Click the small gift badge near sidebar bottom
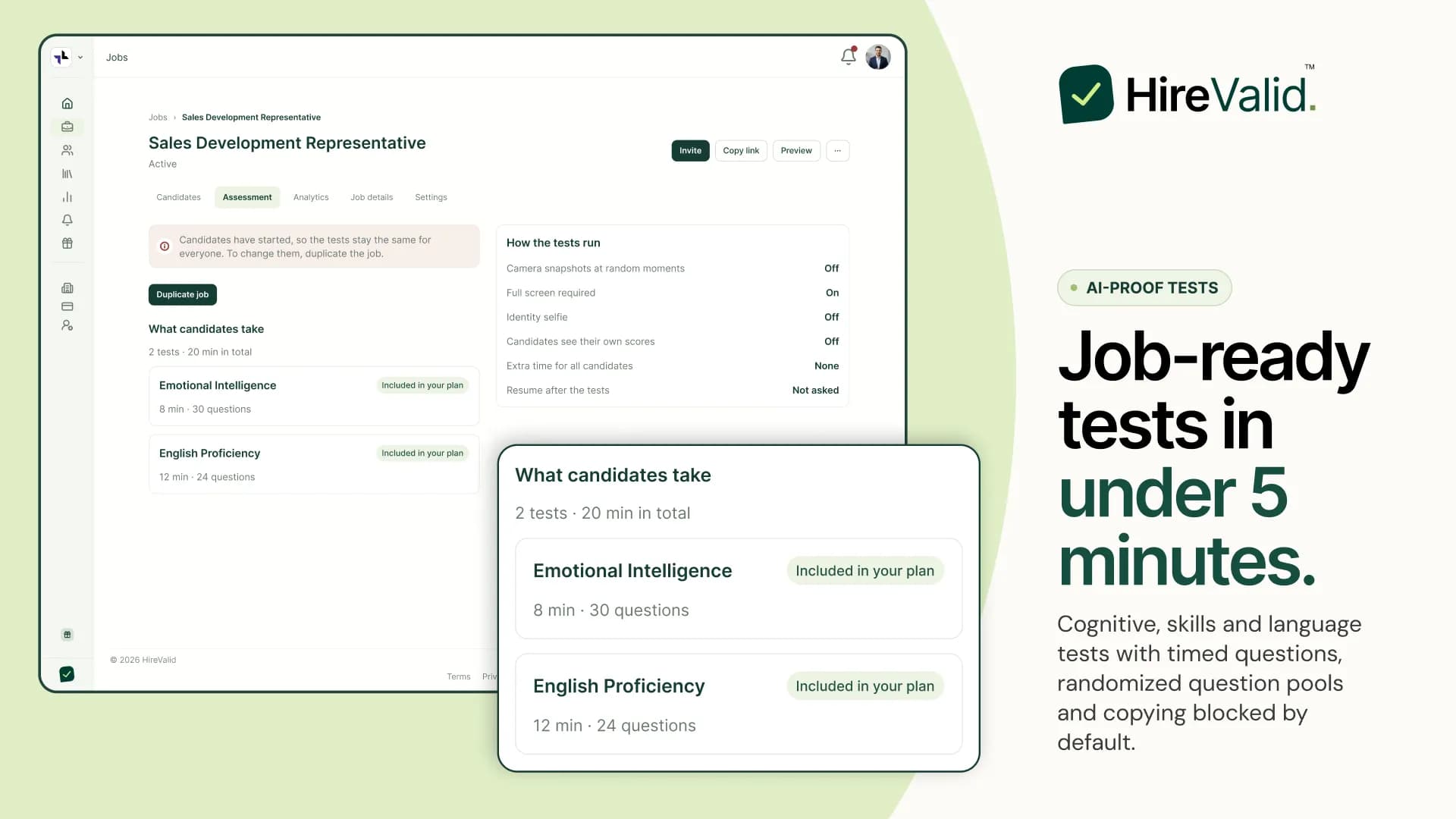Screen dimensions: 1456x819 (x=67, y=635)
